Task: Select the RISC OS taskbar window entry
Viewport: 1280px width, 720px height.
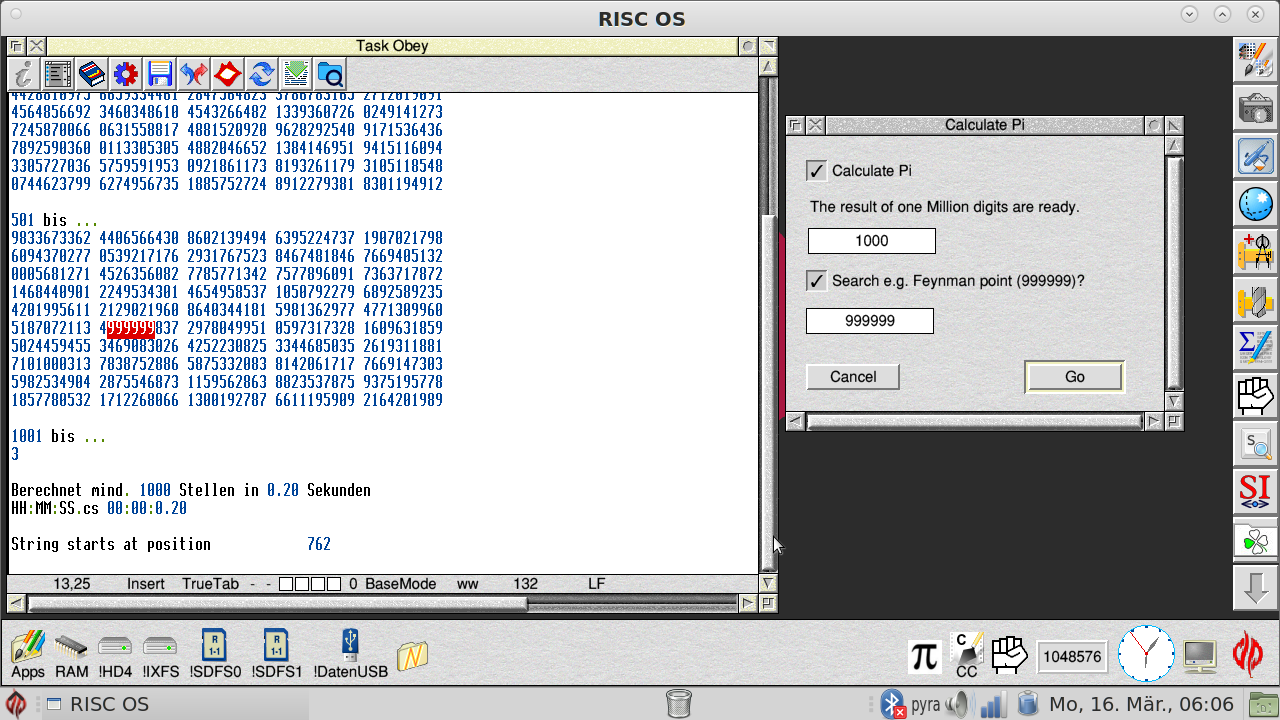Action: 100,704
